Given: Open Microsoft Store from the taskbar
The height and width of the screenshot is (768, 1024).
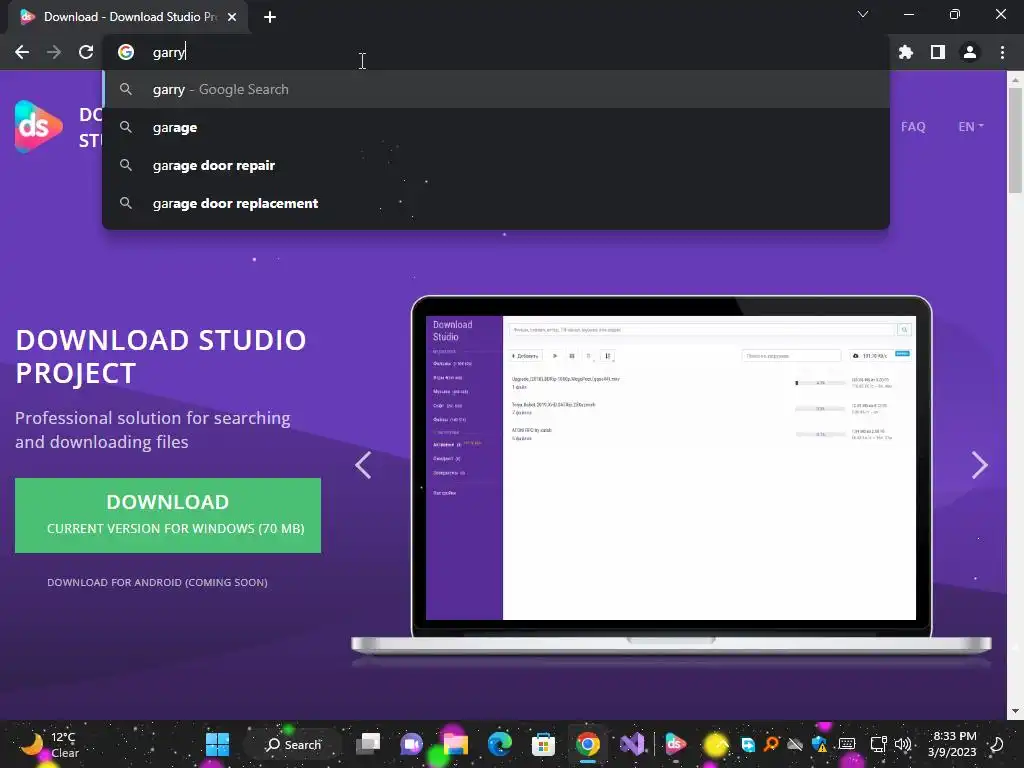Looking at the screenshot, I should click(x=543, y=744).
